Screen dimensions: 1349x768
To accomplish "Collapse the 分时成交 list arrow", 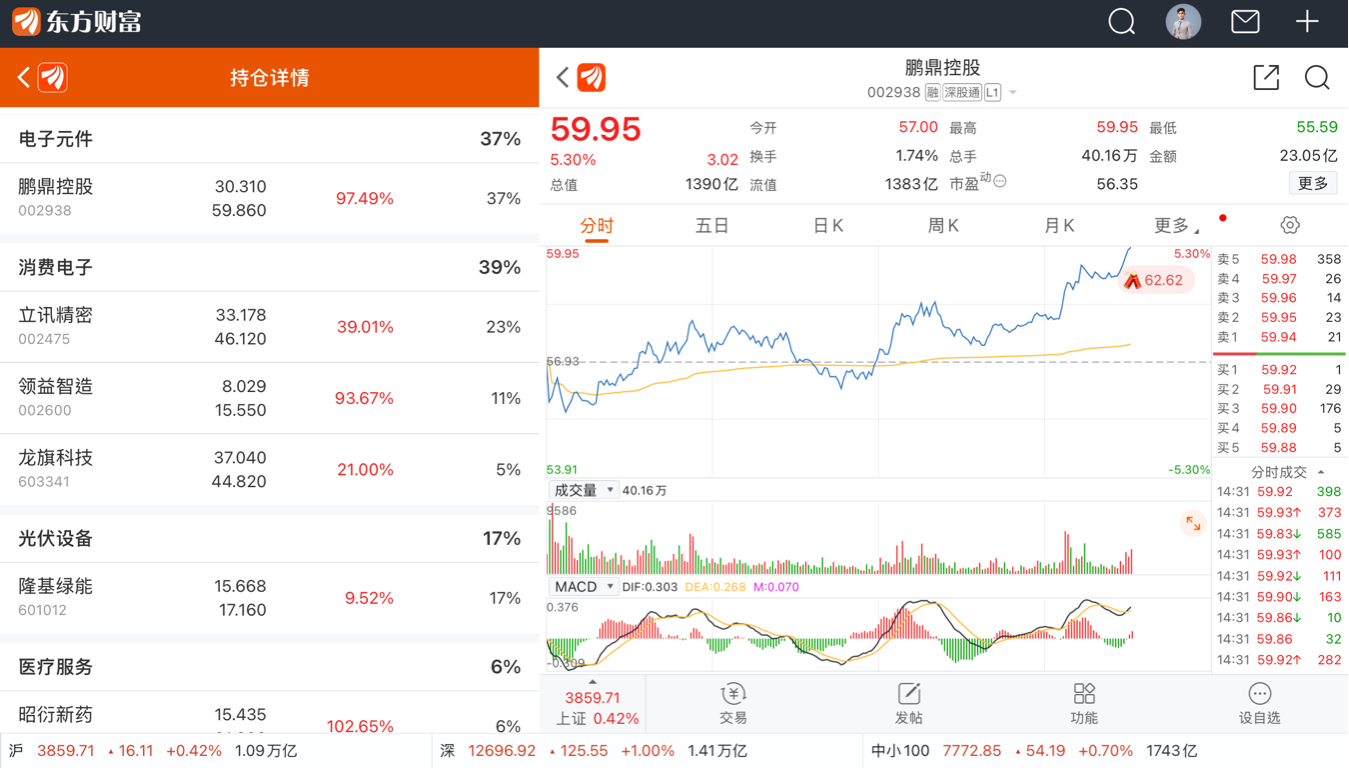I will [1321, 472].
